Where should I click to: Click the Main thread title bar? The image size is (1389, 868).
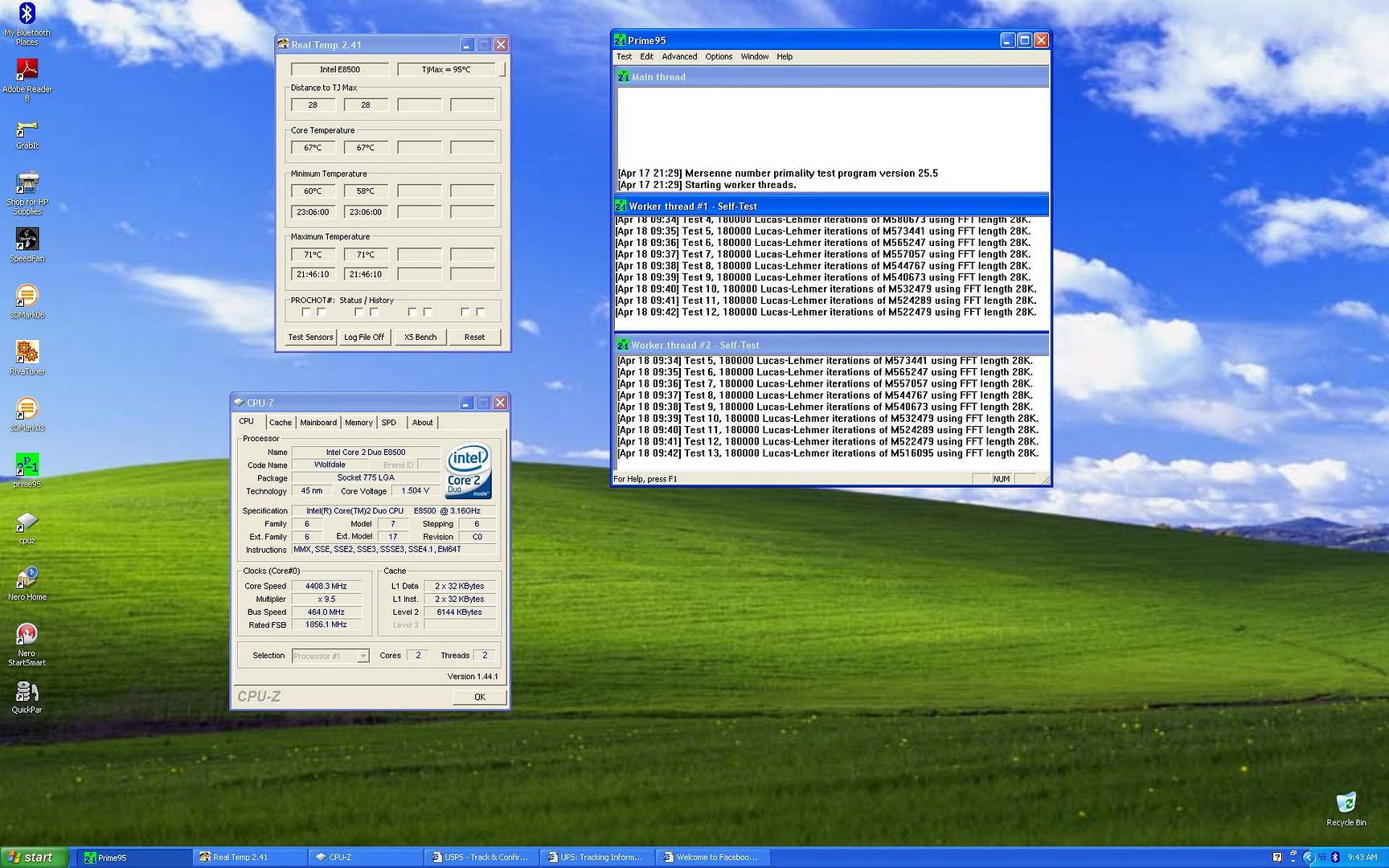pos(831,76)
